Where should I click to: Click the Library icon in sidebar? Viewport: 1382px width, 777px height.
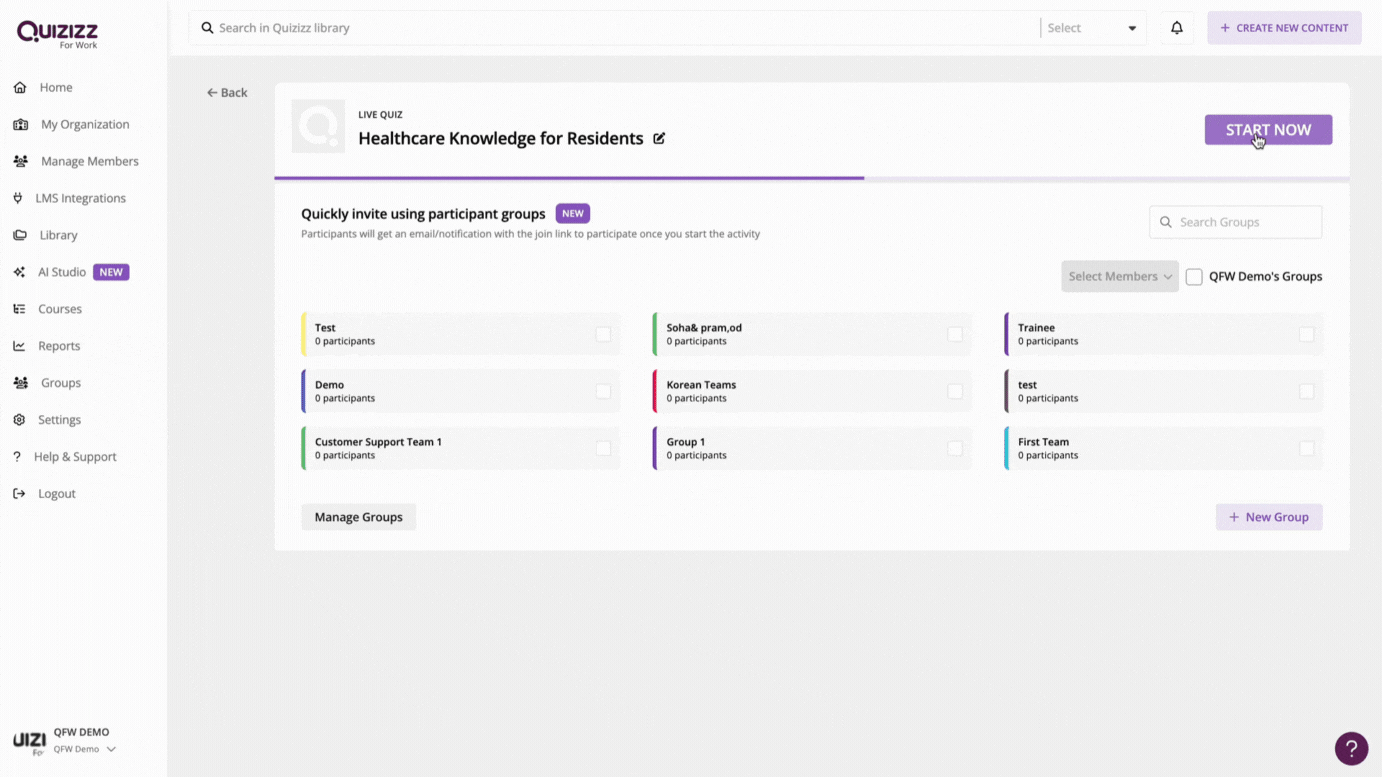pyautogui.click(x=20, y=235)
